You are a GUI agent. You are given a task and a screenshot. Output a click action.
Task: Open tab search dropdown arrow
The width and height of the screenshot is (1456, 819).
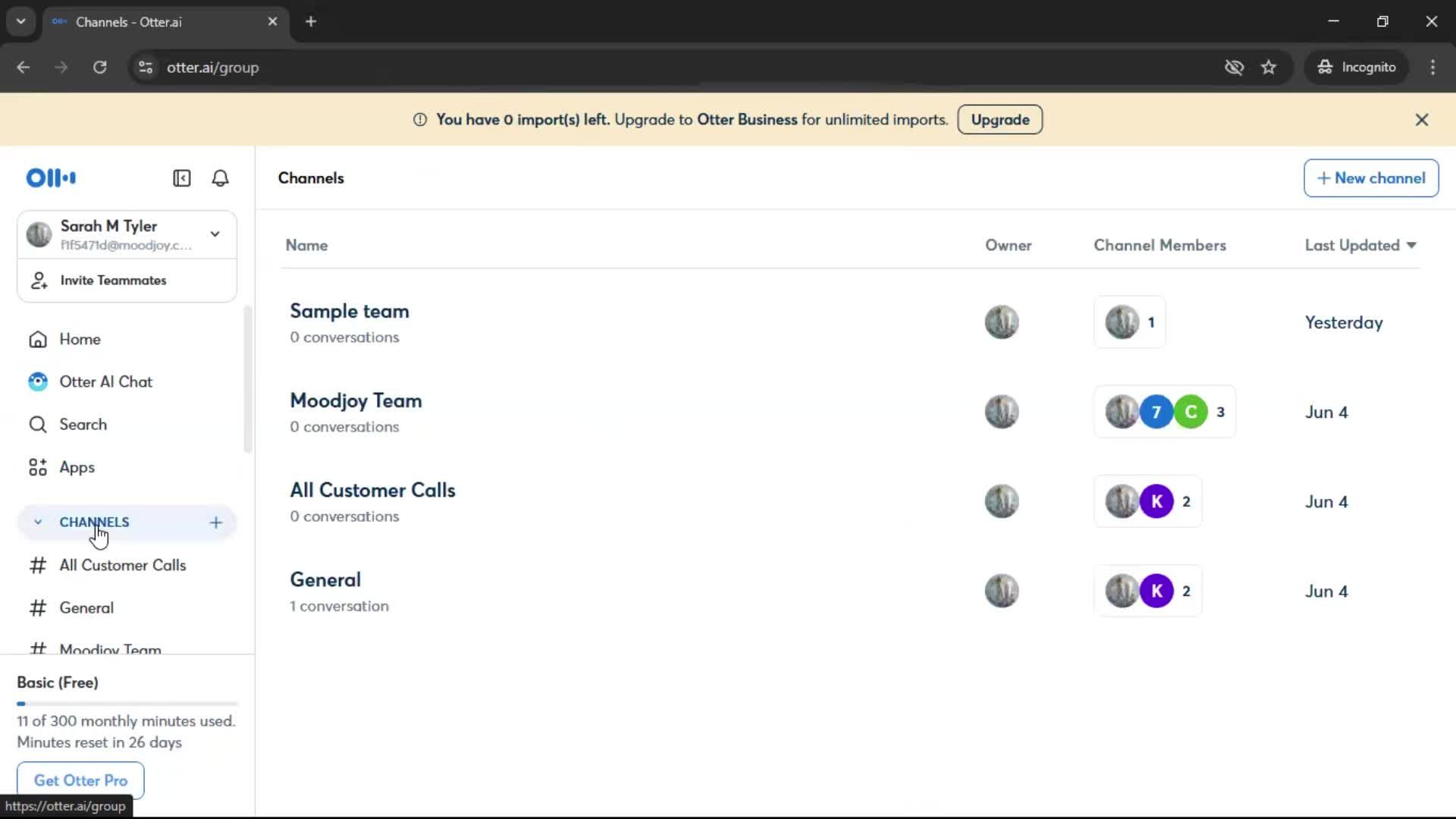(x=20, y=21)
